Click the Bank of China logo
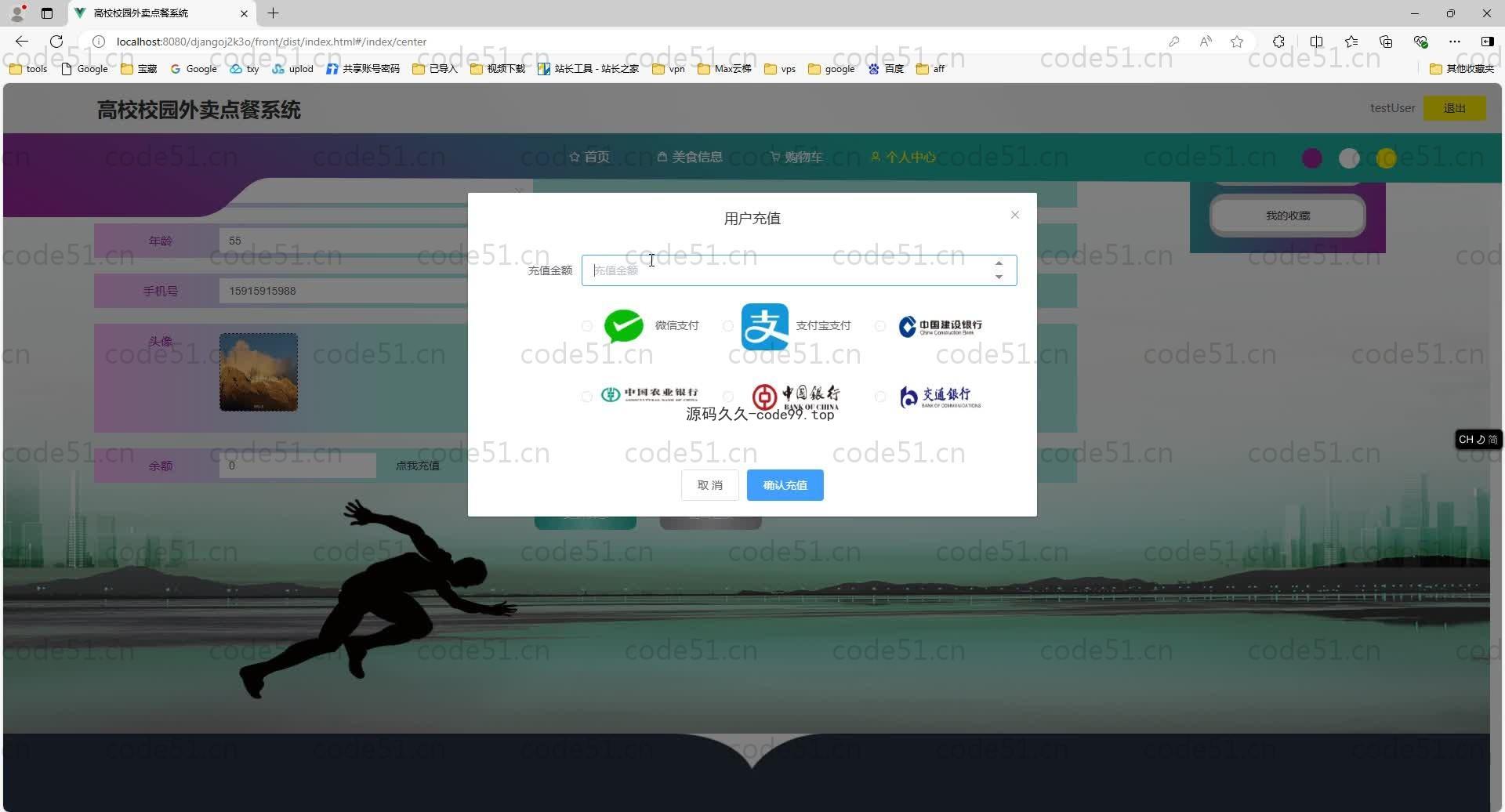The image size is (1505, 812). pyautogui.click(x=796, y=397)
